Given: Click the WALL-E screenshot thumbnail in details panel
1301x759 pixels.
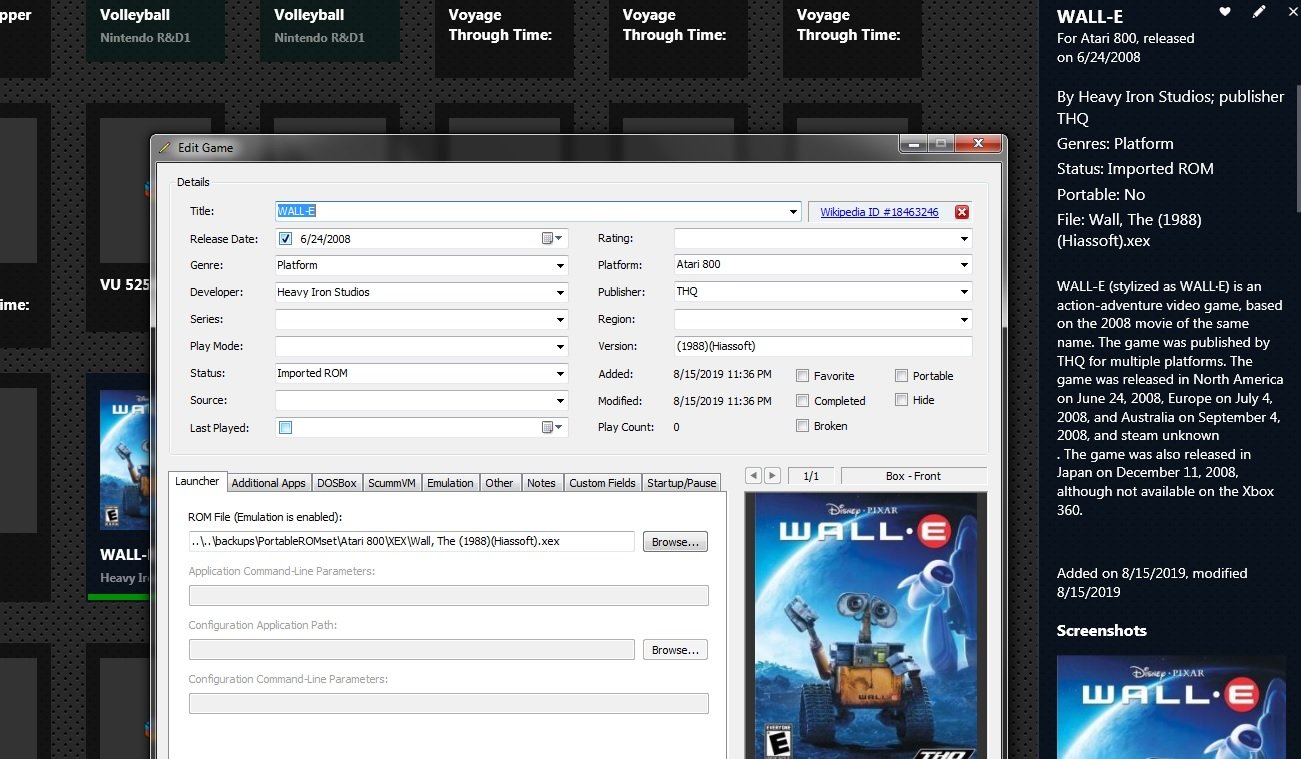Looking at the screenshot, I should (1171, 706).
